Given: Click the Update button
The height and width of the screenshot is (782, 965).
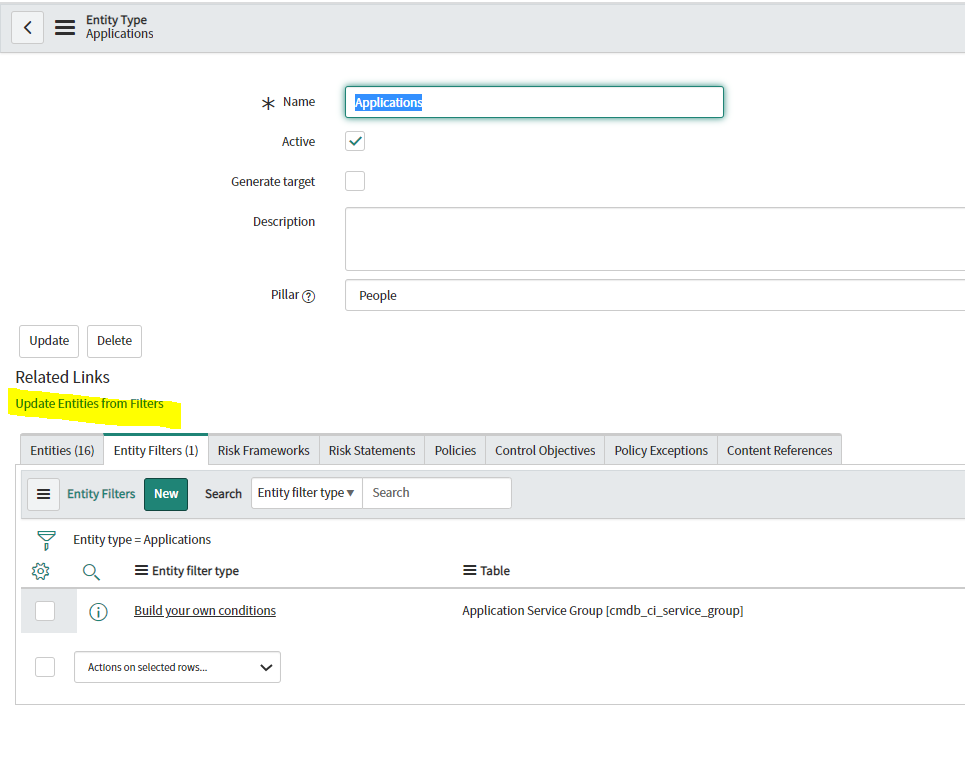Looking at the screenshot, I should [48, 341].
